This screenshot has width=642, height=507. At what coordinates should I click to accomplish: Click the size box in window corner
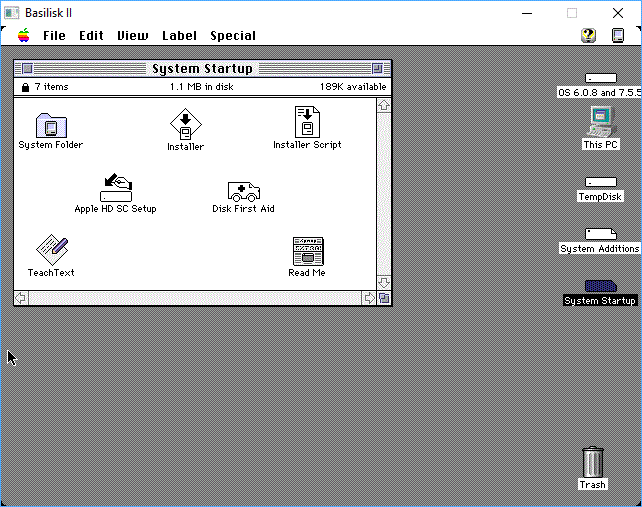(x=384, y=298)
